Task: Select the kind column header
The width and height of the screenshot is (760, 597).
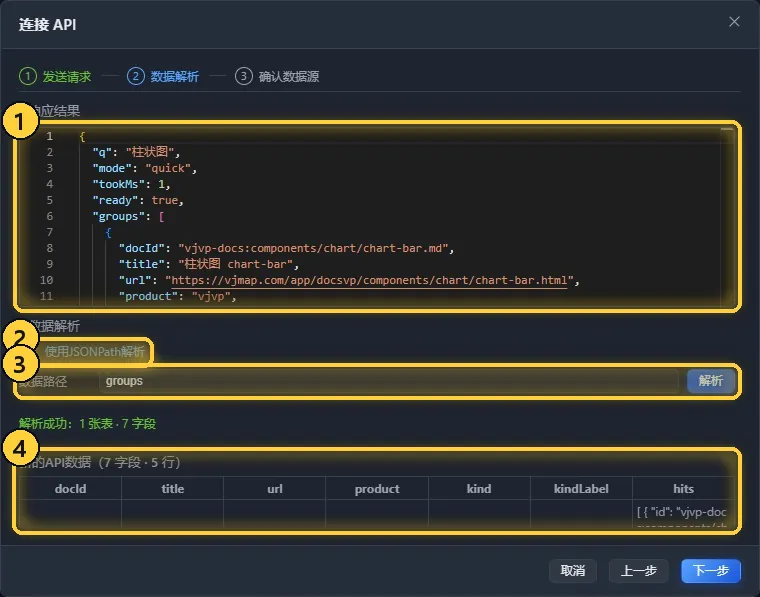Action: coord(479,488)
